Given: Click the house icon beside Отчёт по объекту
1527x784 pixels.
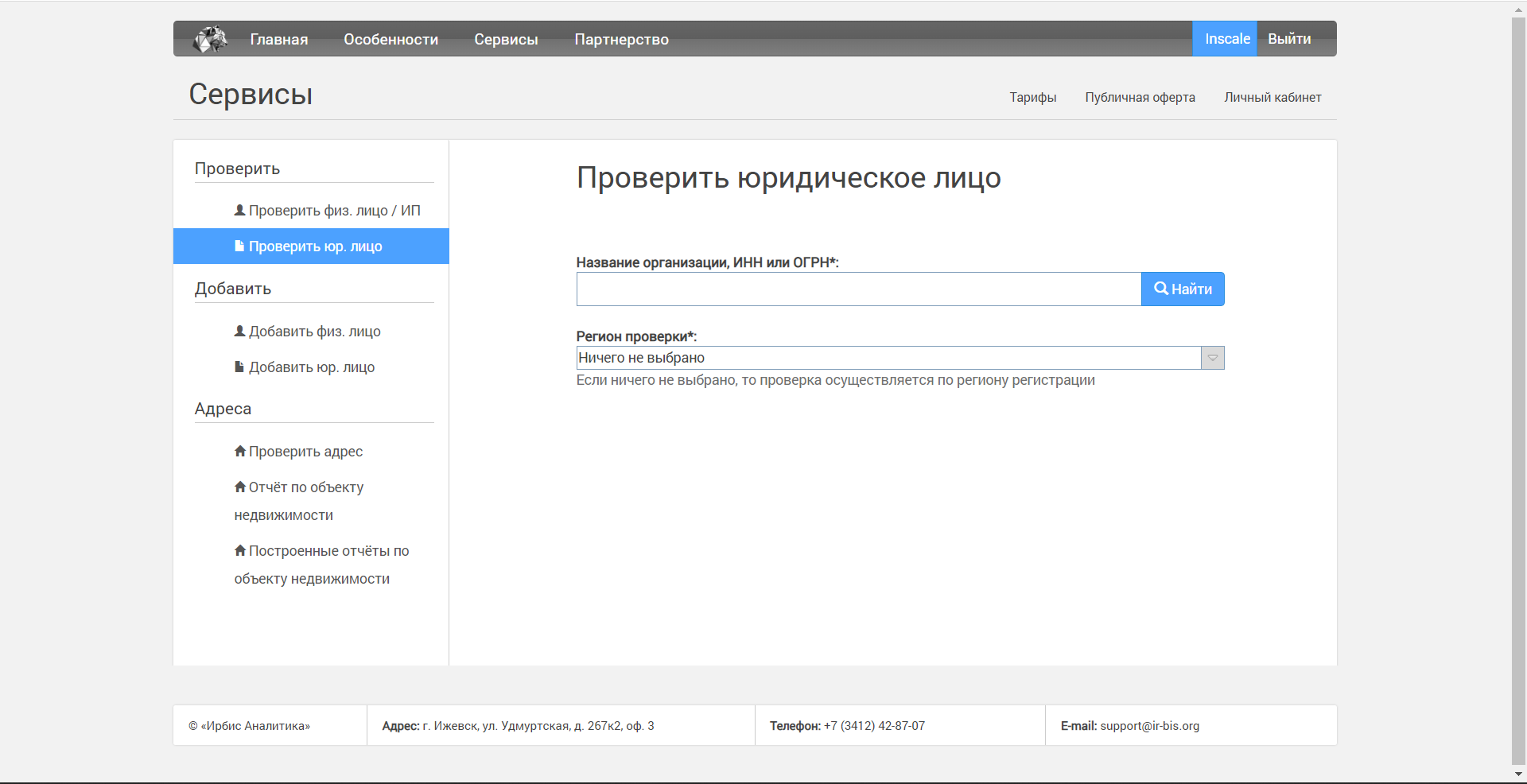Looking at the screenshot, I should tap(240, 487).
